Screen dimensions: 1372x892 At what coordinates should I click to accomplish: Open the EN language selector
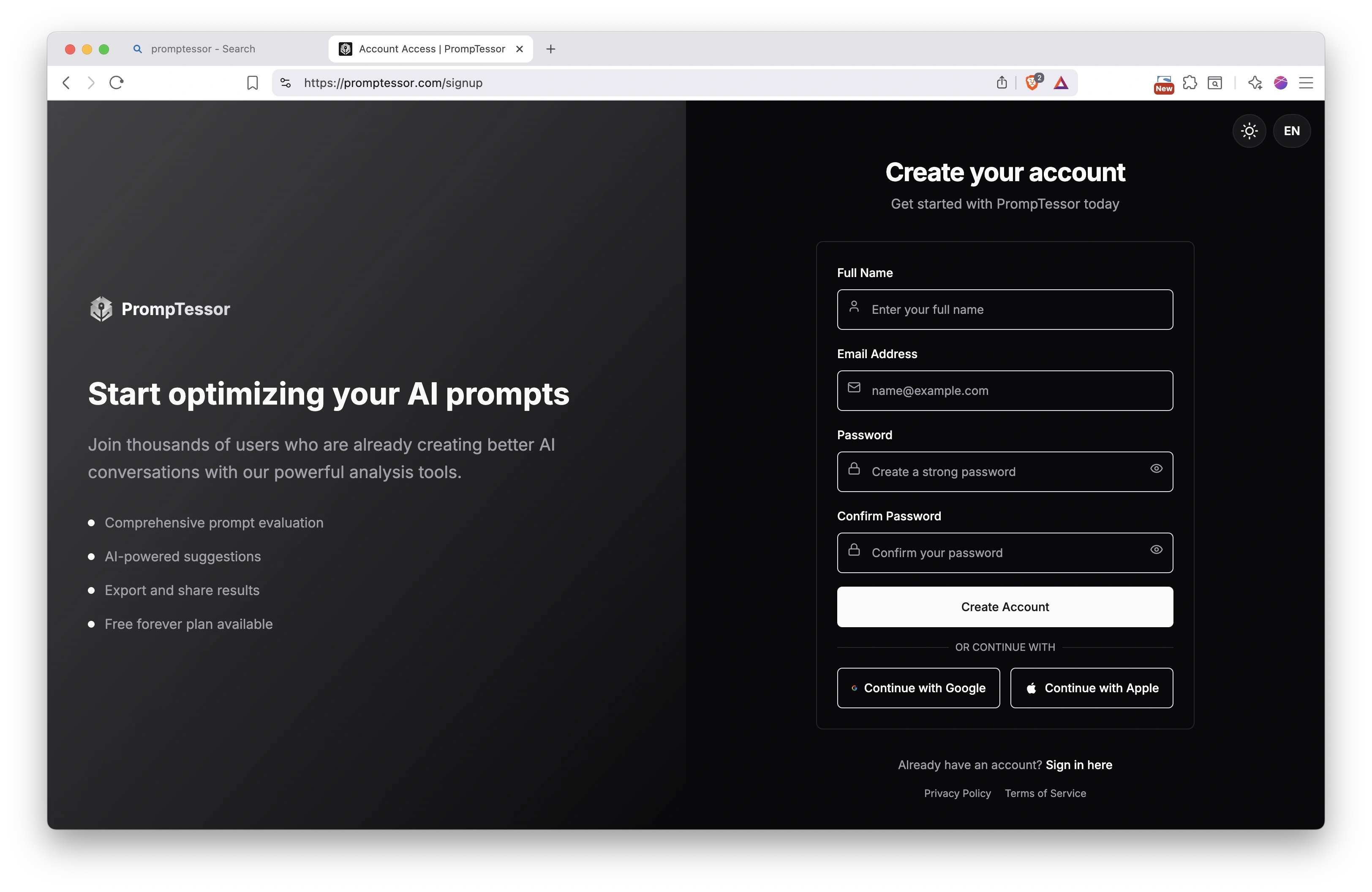[x=1291, y=131]
